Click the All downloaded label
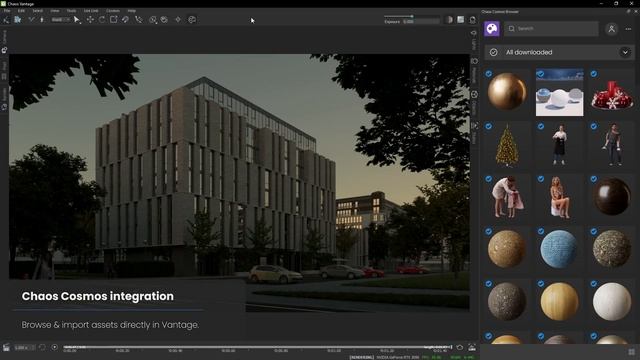The width and height of the screenshot is (640, 360). coord(529,52)
